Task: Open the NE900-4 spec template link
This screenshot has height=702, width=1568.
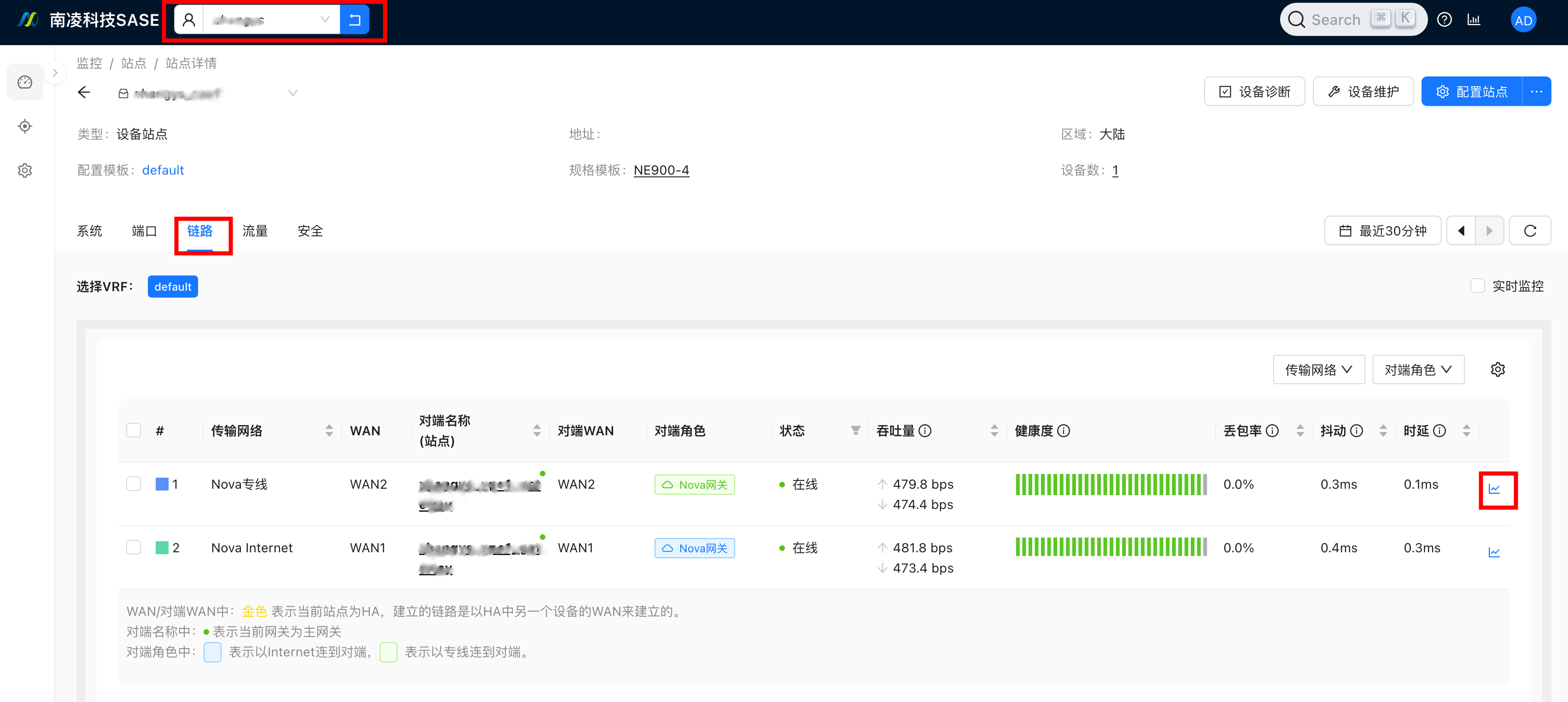Action: point(661,170)
